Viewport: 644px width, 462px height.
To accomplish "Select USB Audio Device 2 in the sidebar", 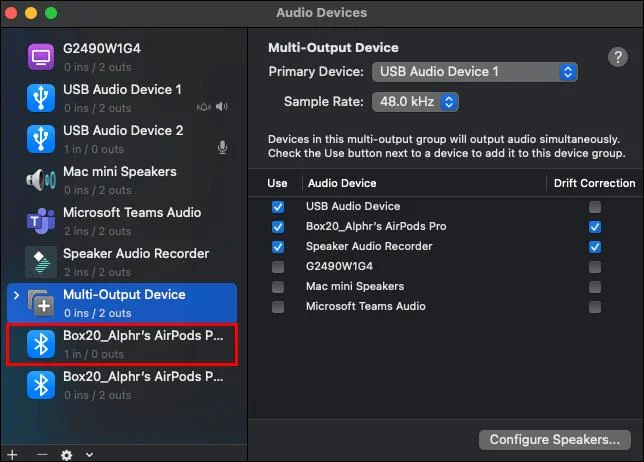I will (122, 139).
